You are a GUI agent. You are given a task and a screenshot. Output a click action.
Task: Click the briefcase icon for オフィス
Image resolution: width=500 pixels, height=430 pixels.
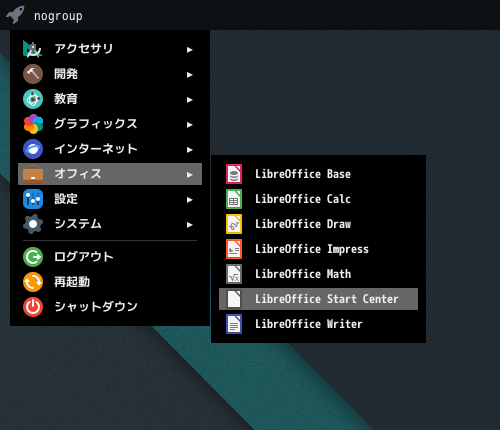pyautogui.click(x=33, y=174)
